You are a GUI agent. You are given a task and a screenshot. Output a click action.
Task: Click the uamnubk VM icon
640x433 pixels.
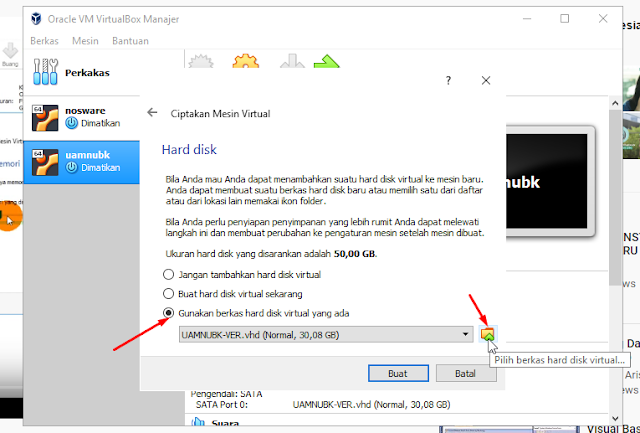tap(45, 162)
